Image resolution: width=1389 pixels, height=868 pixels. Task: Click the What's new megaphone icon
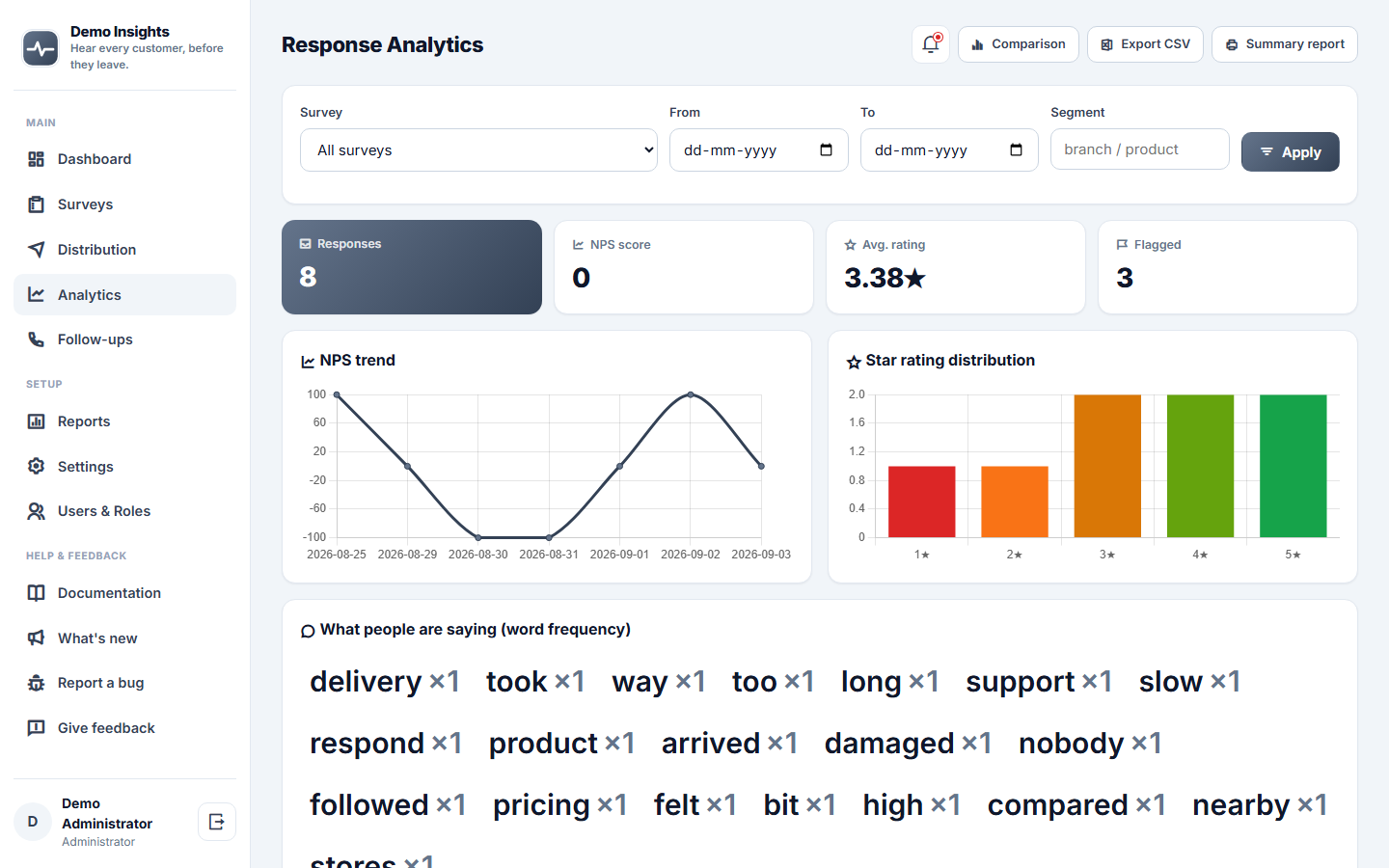pos(36,638)
